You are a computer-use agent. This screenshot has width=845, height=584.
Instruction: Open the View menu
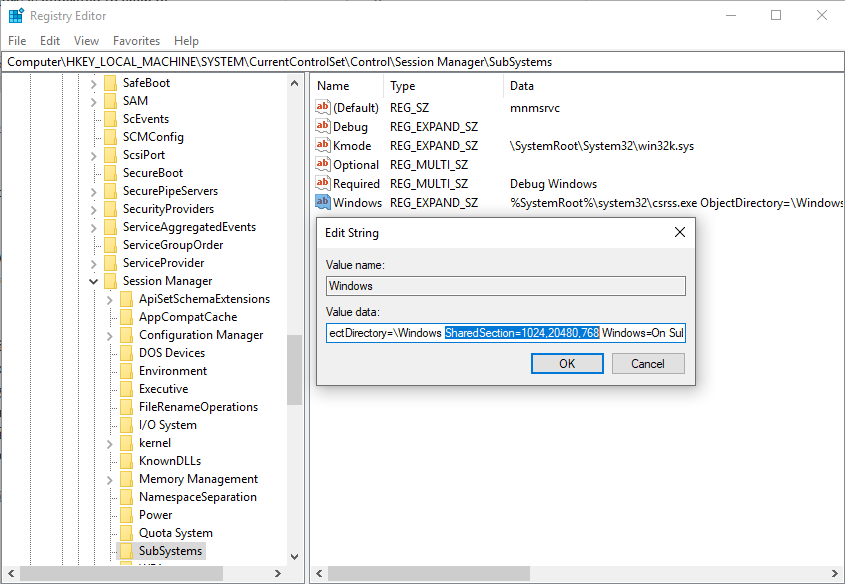[x=86, y=41]
